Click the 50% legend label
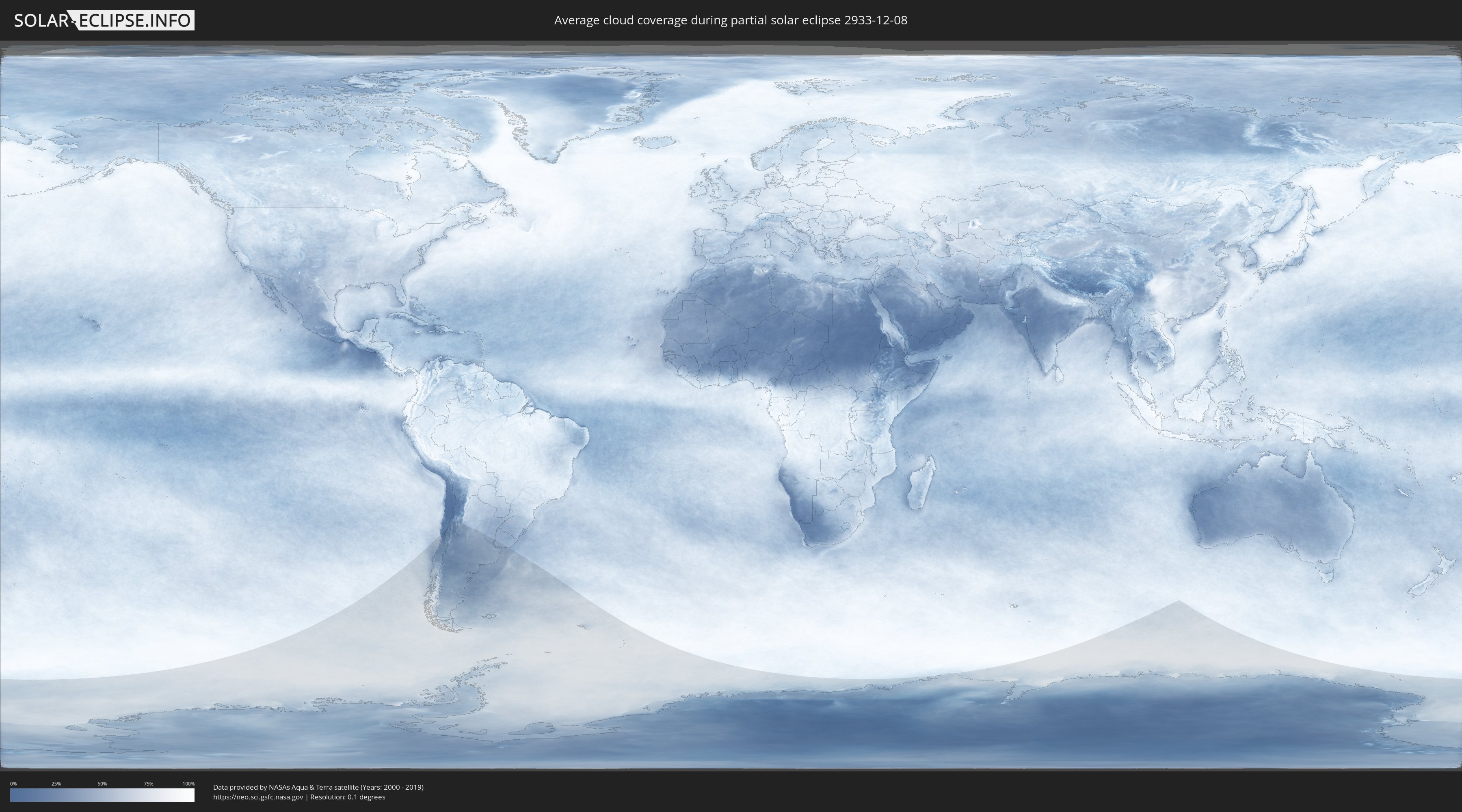Viewport: 1462px width, 812px height. tap(102, 784)
